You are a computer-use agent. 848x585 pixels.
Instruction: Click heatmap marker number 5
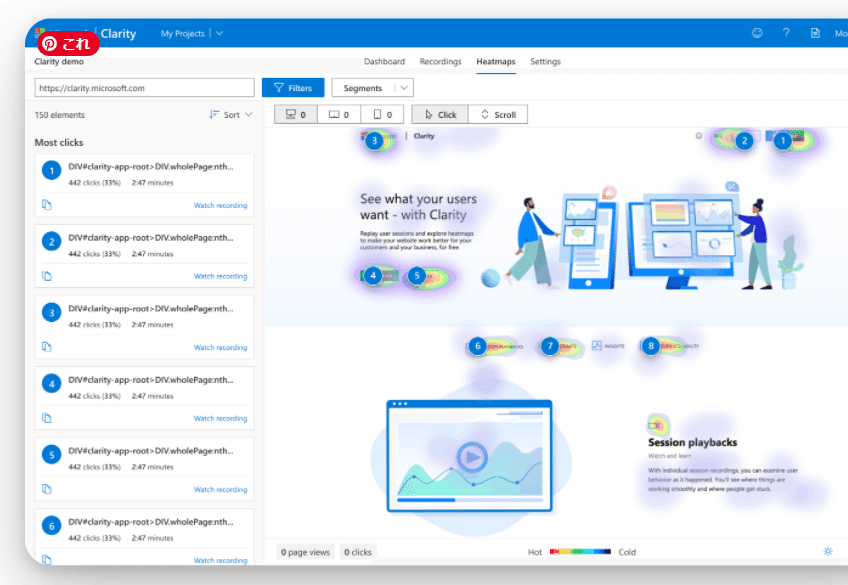pyautogui.click(x=416, y=276)
